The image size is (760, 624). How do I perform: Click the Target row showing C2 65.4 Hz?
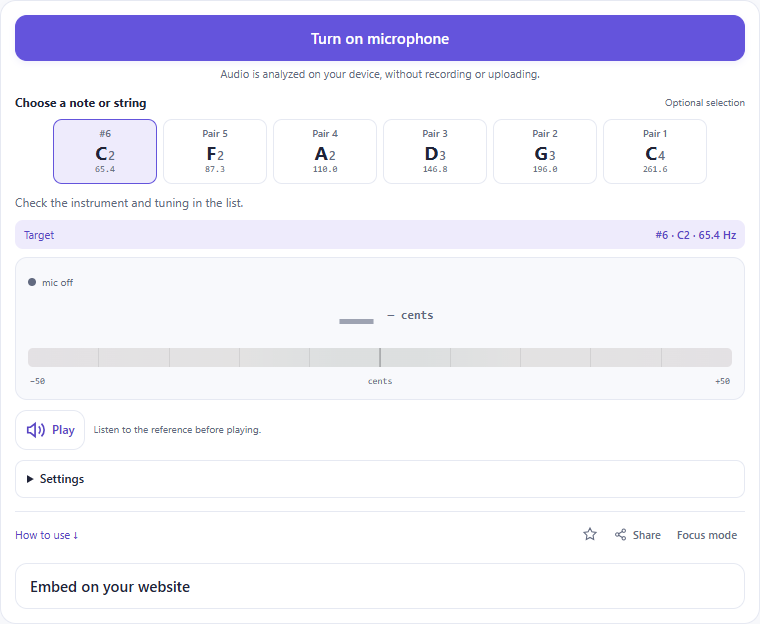tap(380, 235)
